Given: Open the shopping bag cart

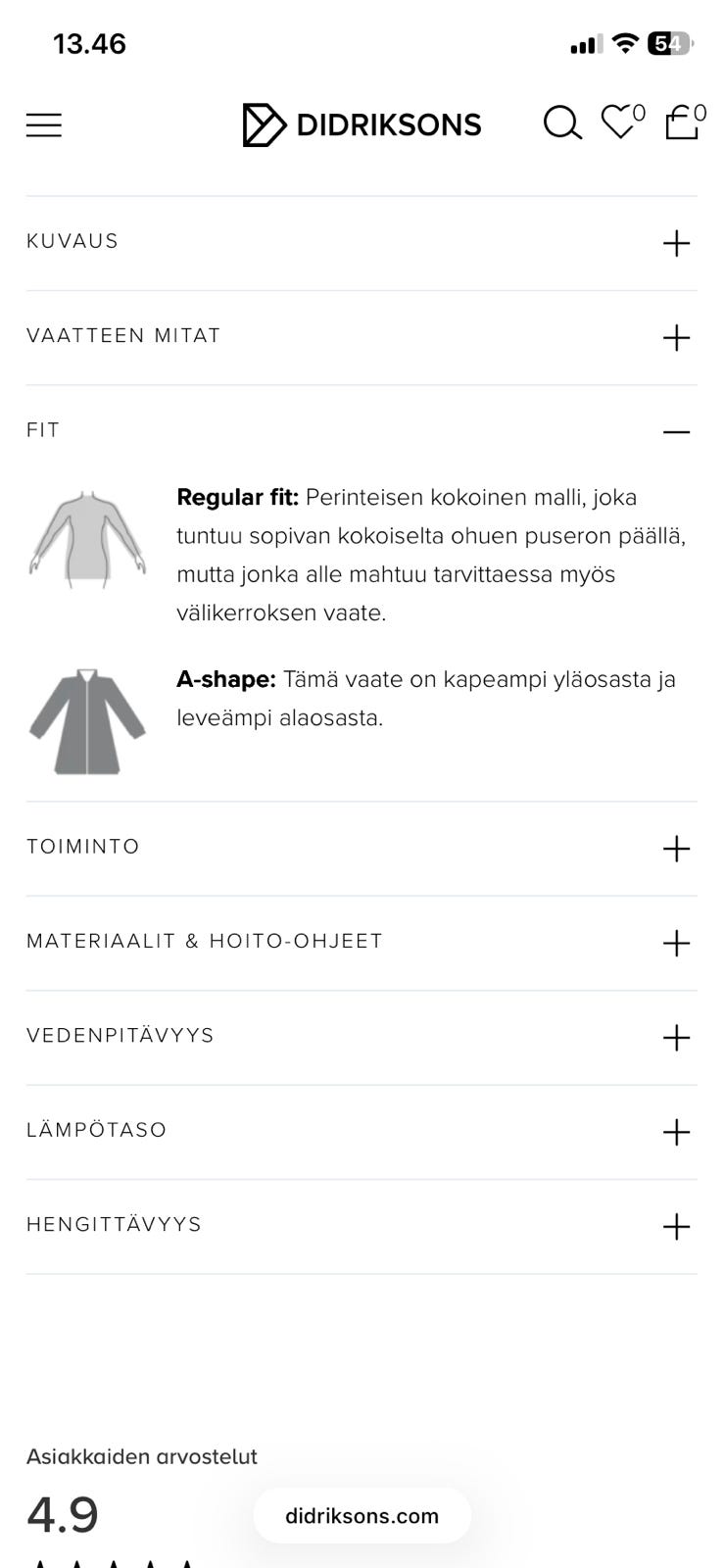Looking at the screenshot, I should pos(682,123).
